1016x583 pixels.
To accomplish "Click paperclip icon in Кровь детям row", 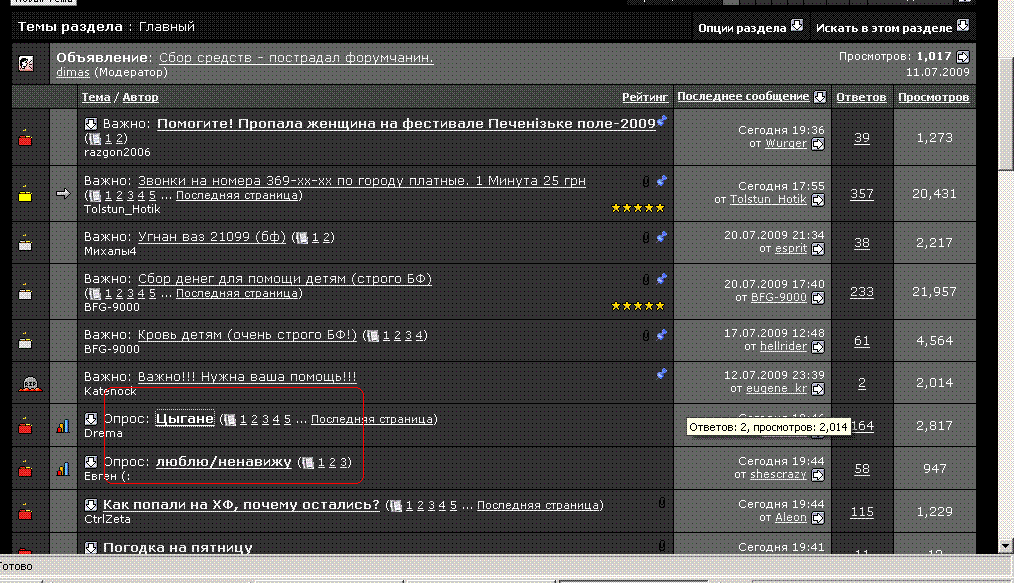I will 645,336.
